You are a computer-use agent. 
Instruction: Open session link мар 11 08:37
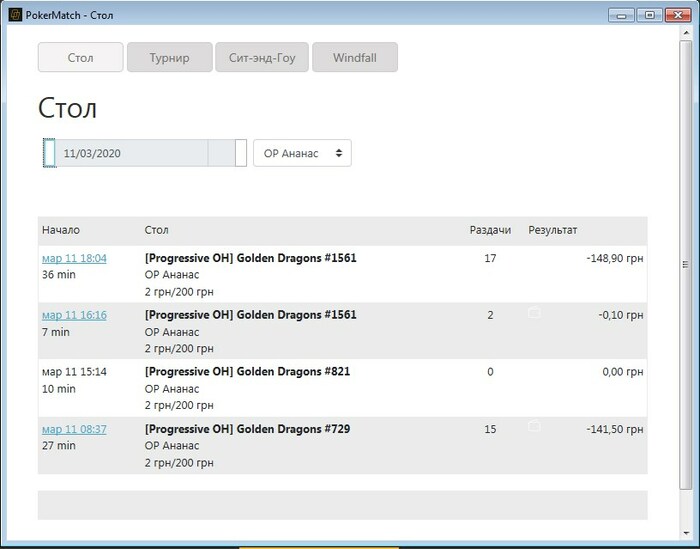(74, 429)
